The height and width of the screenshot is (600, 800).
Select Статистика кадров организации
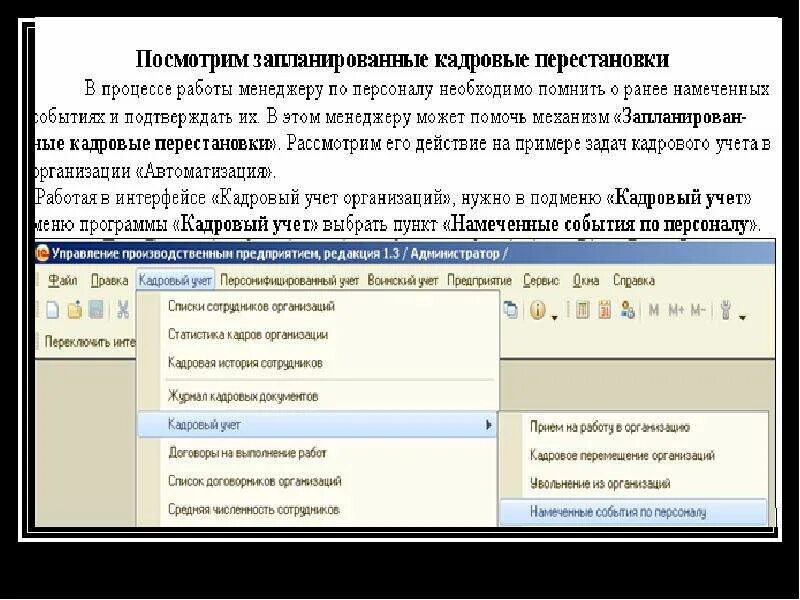(x=317, y=335)
